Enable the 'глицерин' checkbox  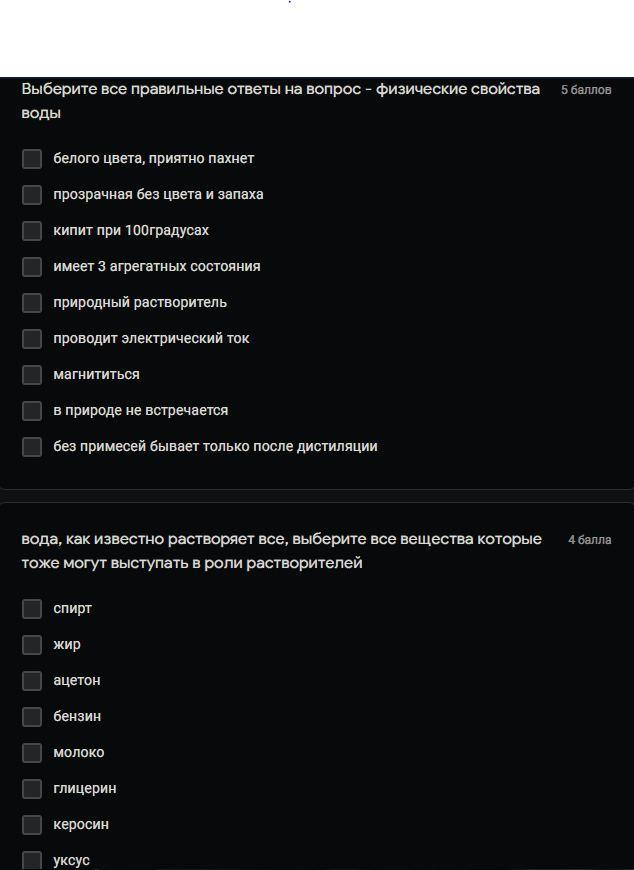32,789
